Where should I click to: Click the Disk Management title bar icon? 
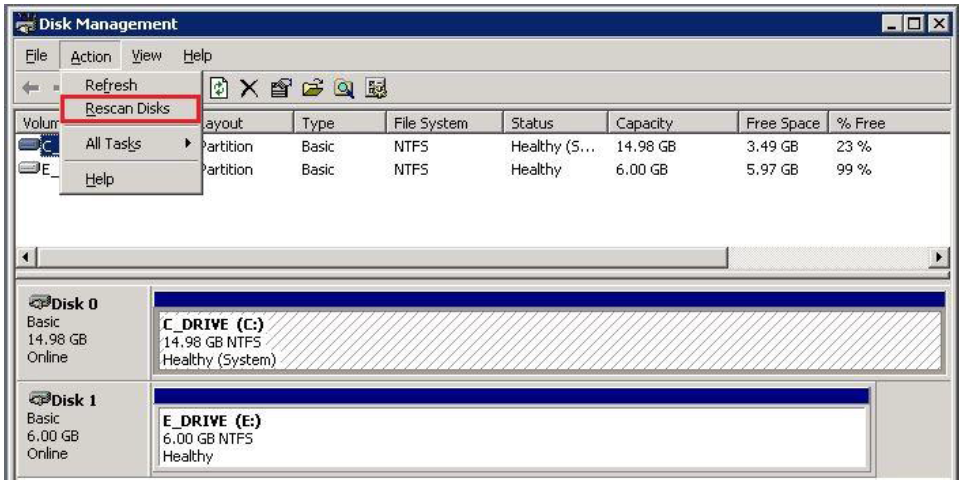point(25,24)
